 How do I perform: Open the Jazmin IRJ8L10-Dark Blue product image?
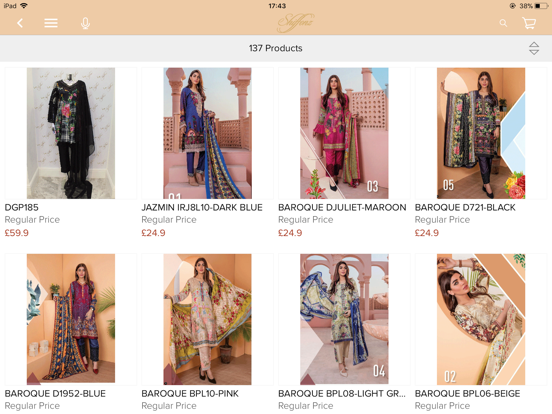coord(207,133)
